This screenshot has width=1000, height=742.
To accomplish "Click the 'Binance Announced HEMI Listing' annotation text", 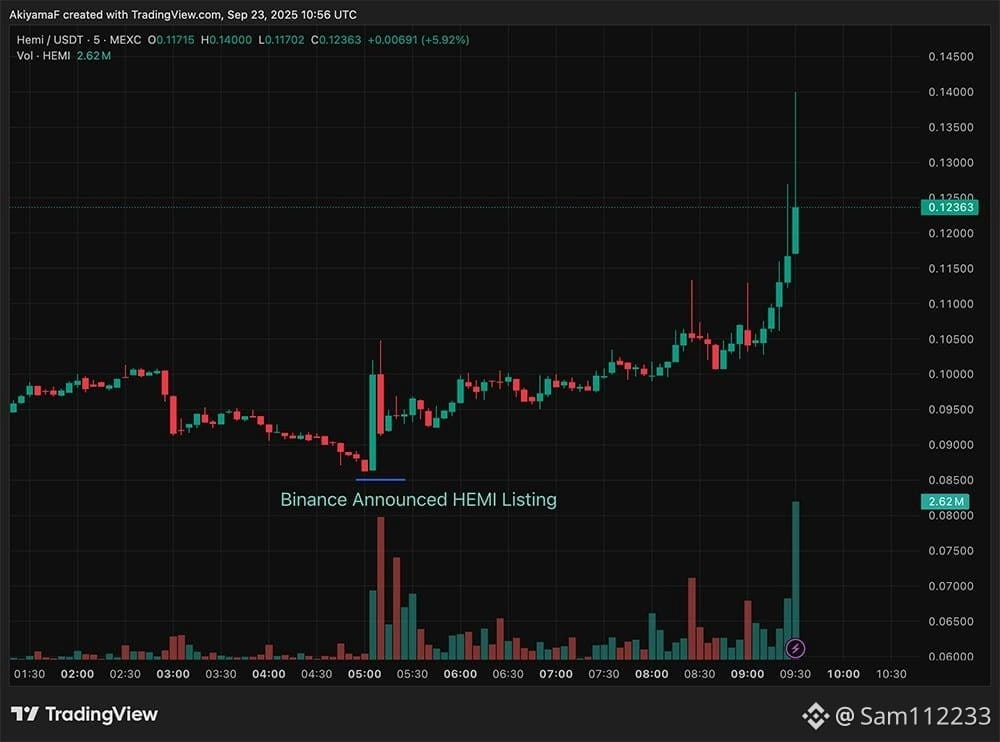I will (418, 500).
